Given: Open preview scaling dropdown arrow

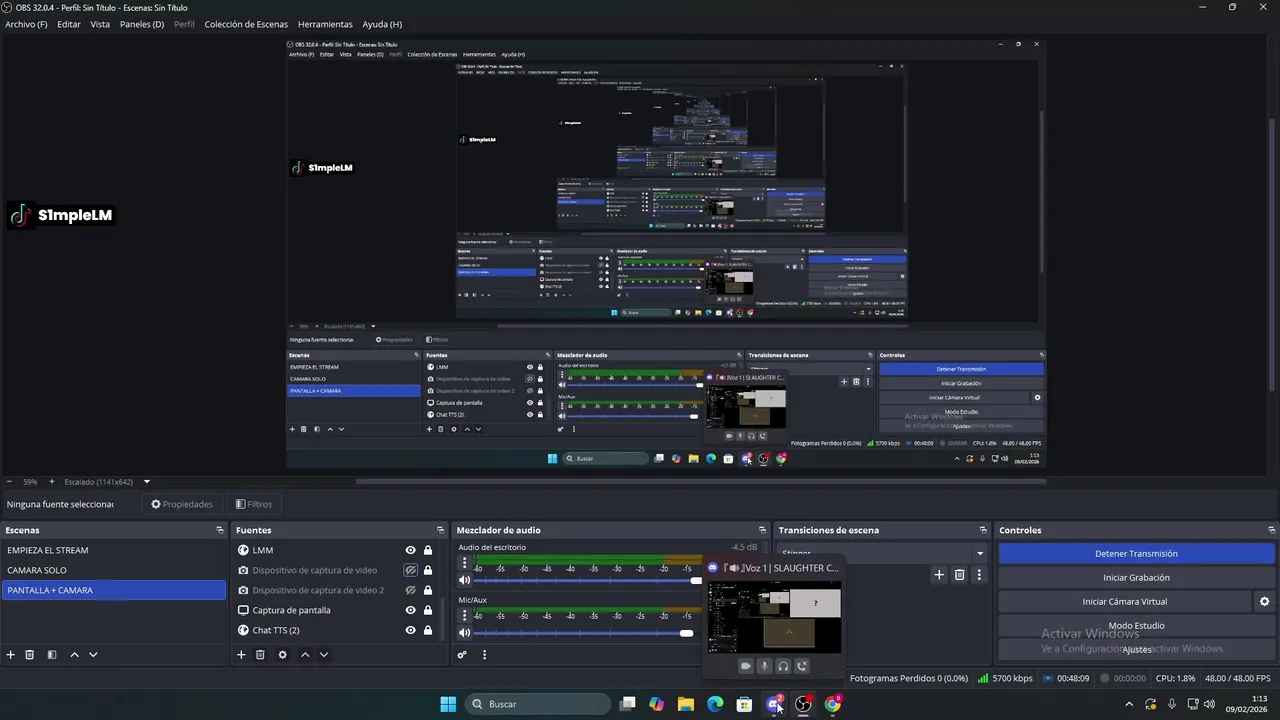Looking at the screenshot, I should [x=147, y=482].
